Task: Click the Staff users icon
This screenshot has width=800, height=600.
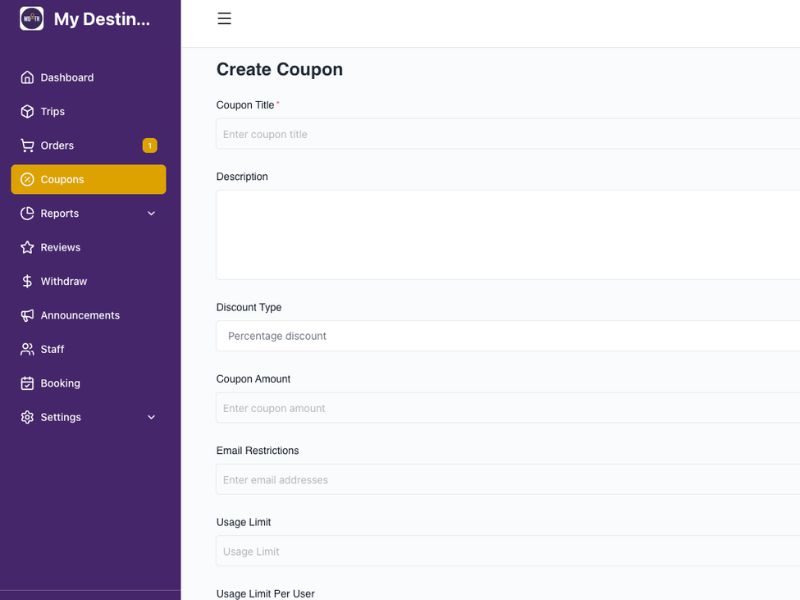Action: coord(27,349)
